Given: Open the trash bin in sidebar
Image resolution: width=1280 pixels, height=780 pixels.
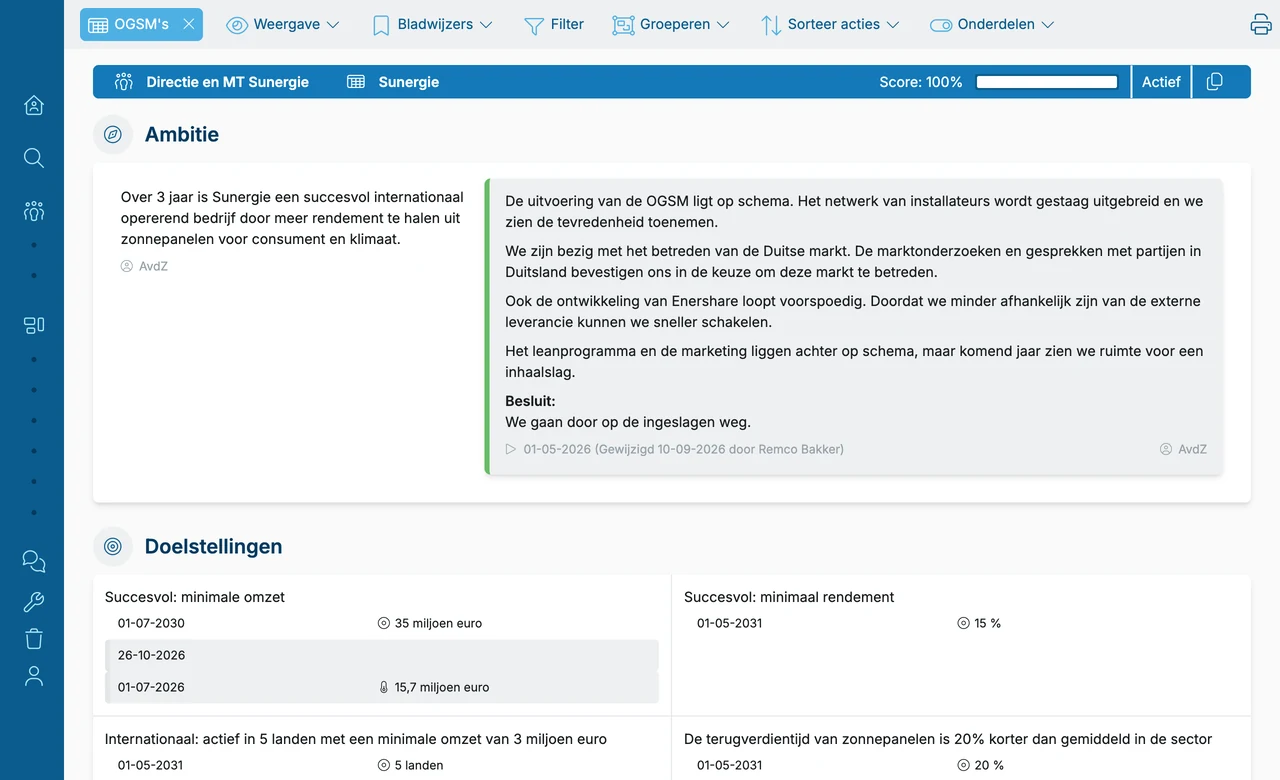Looking at the screenshot, I should pyautogui.click(x=34, y=638).
